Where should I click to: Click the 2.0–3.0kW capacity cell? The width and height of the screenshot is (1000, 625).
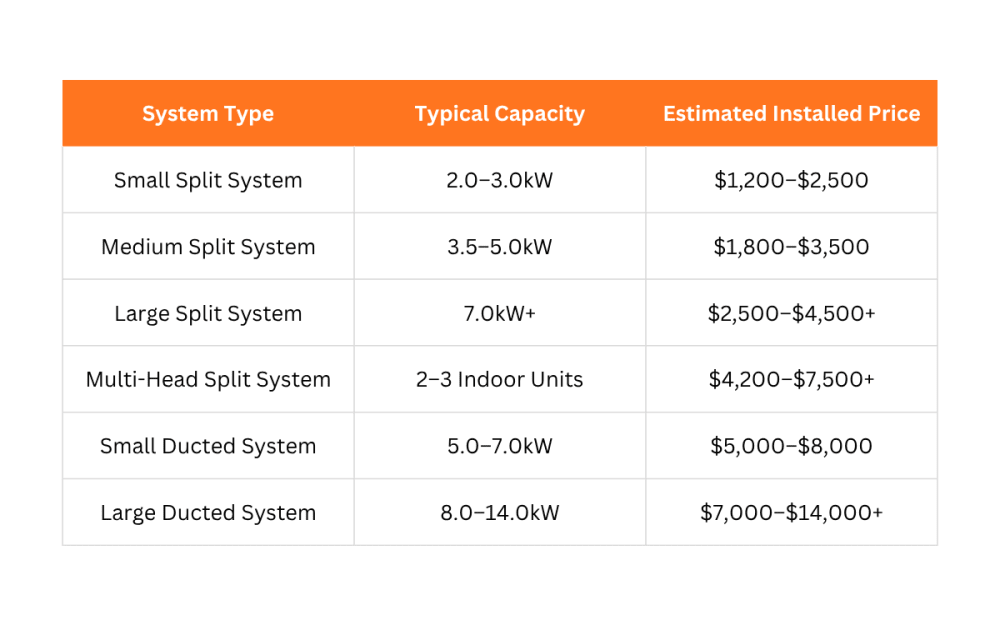[x=499, y=180]
